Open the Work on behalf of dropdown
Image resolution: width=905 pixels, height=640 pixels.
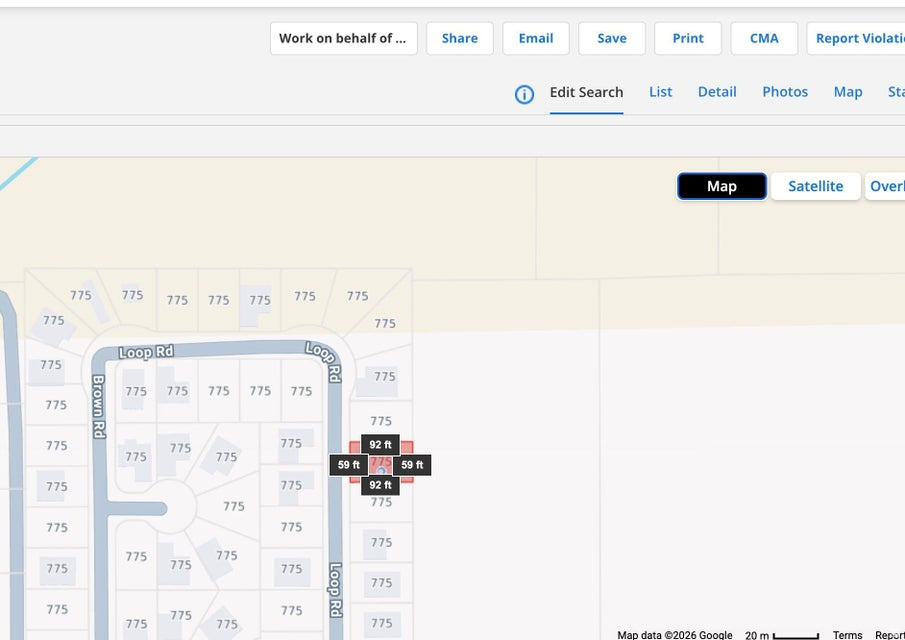[x=343, y=38]
